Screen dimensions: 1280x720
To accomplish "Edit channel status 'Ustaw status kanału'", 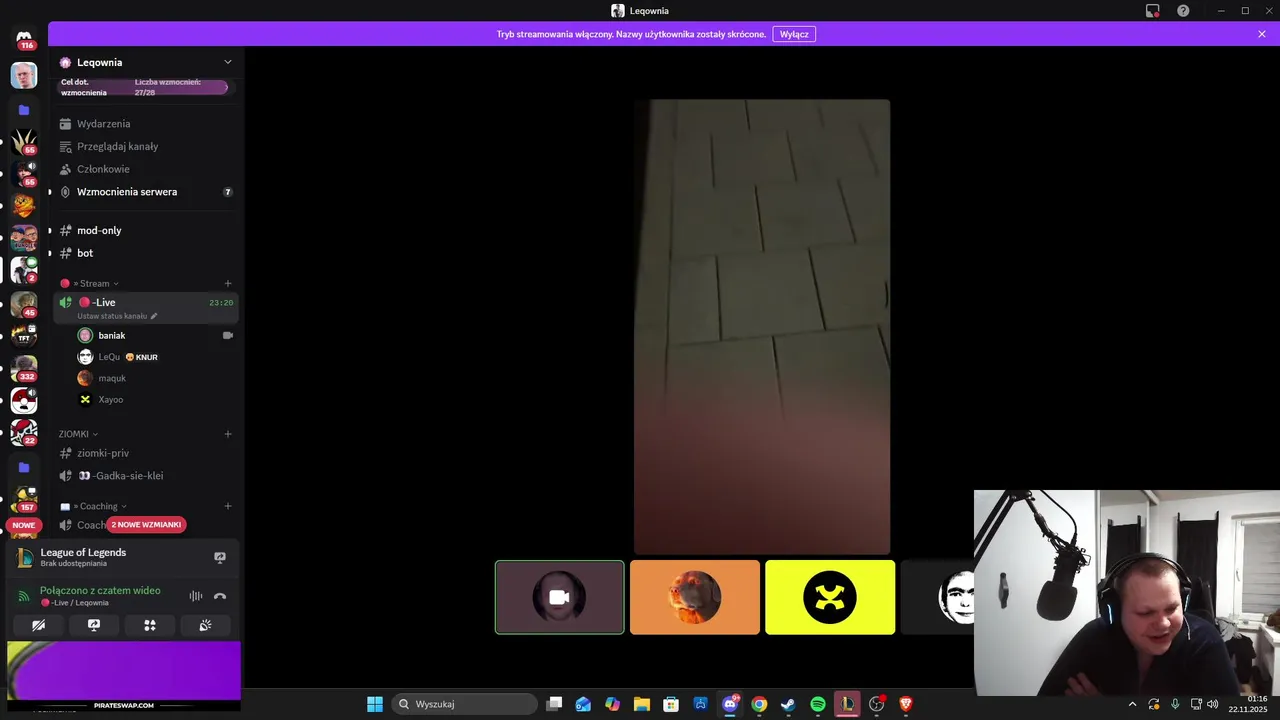I will click(x=117, y=316).
